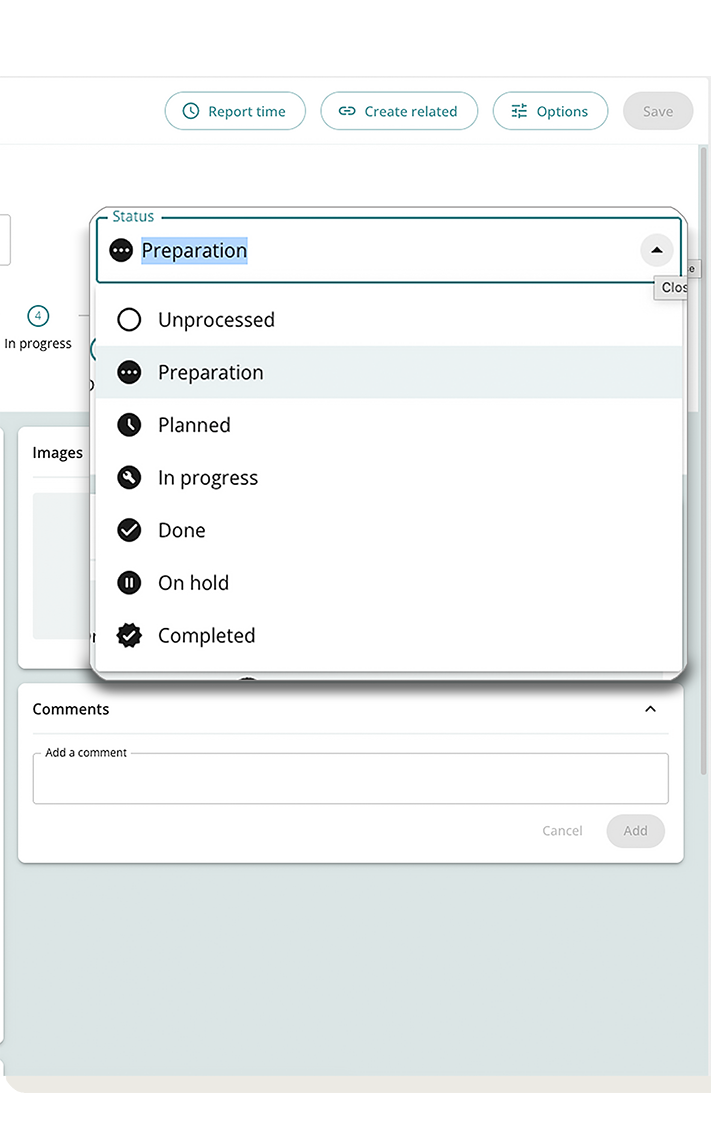
Task: Click the checkmark icon beside Done
Action: tap(129, 530)
